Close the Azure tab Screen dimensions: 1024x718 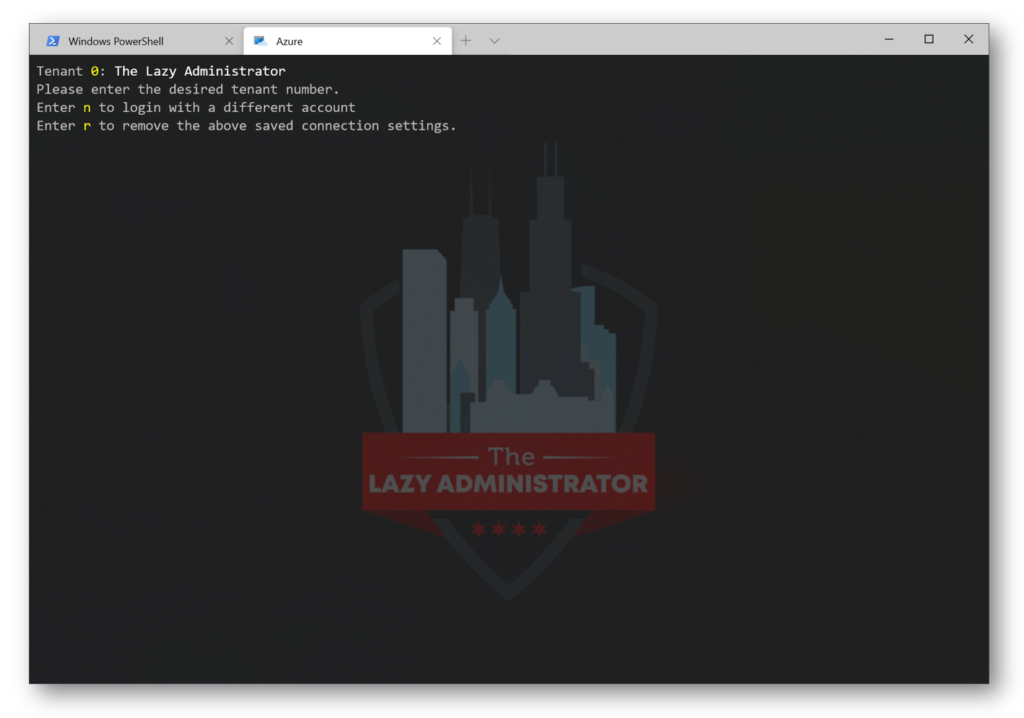[437, 41]
